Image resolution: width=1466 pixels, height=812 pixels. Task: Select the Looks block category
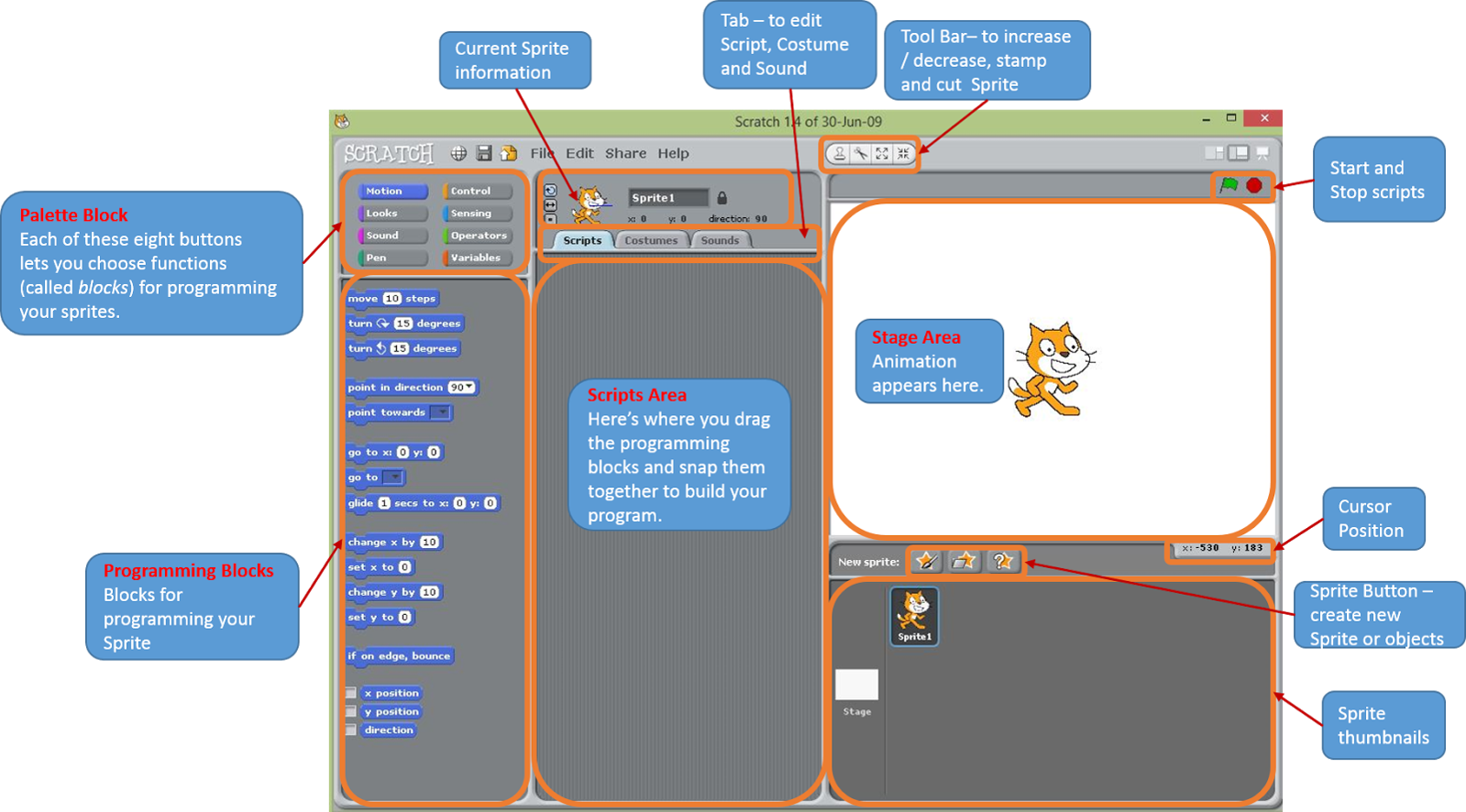coord(392,213)
